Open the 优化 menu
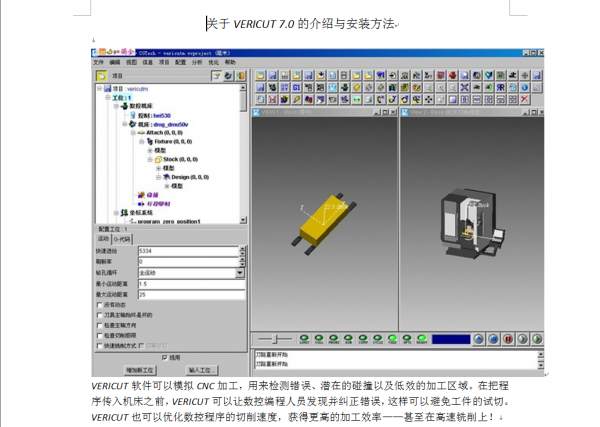The width and height of the screenshot is (600, 427). (213, 62)
